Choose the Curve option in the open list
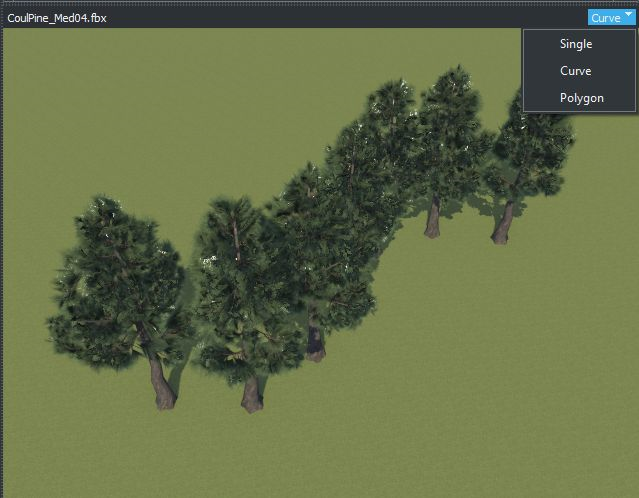Image resolution: width=639 pixels, height=498 pixels. point(576,71)
